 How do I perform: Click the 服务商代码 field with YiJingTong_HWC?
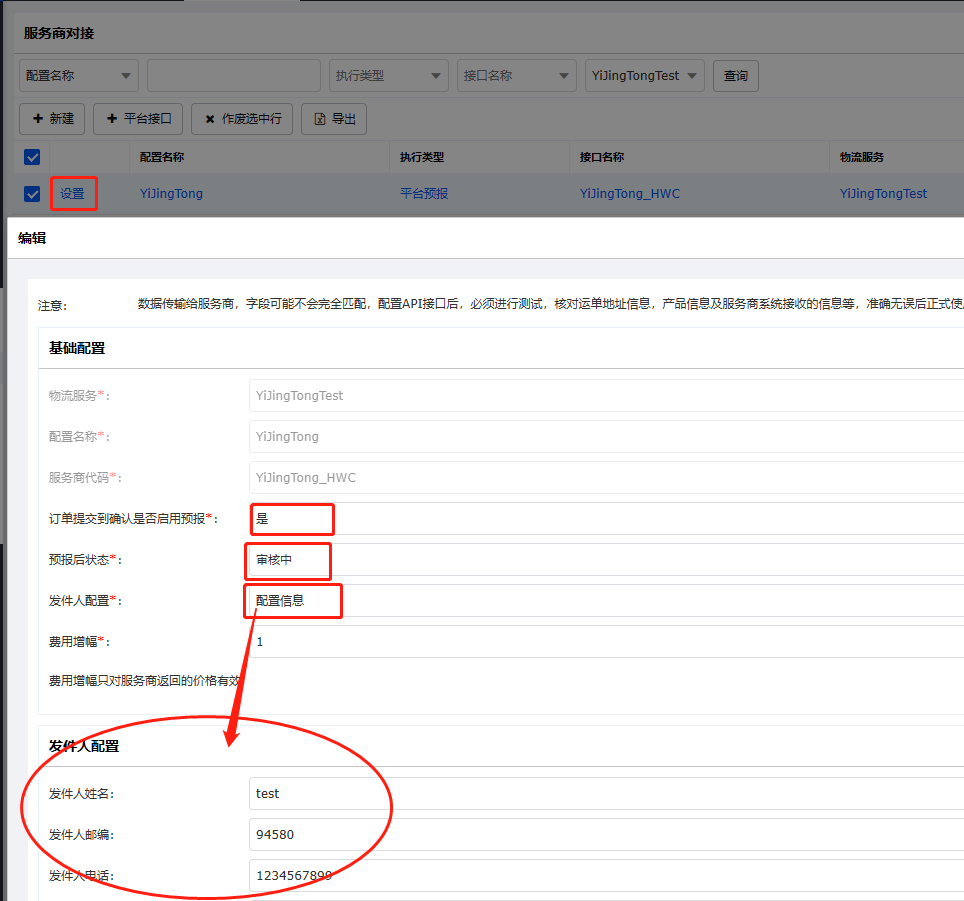[606, 478]
